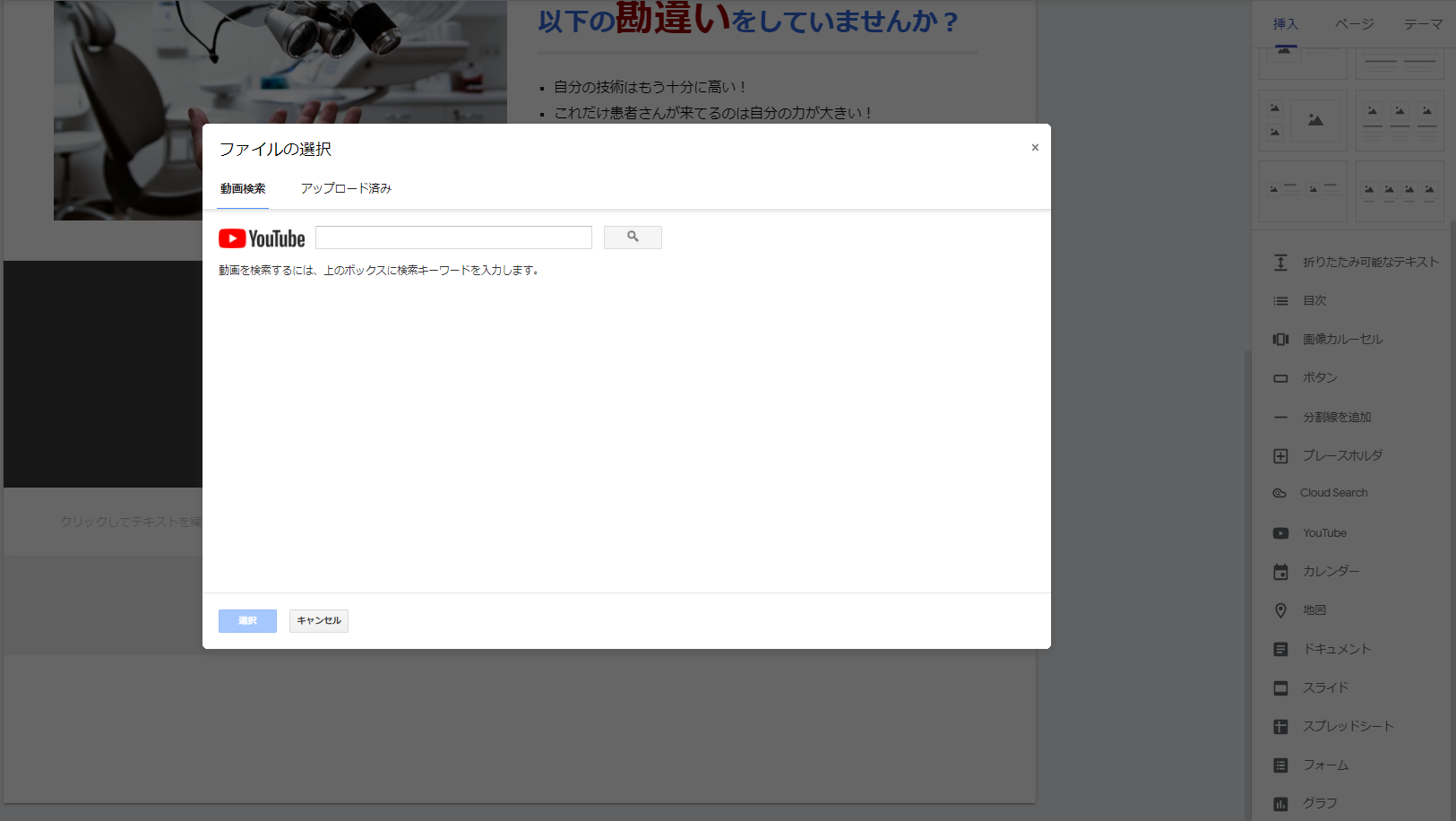Open the ページ sidebar tab
The image size is (1456, 821).
pos(1354,24)
